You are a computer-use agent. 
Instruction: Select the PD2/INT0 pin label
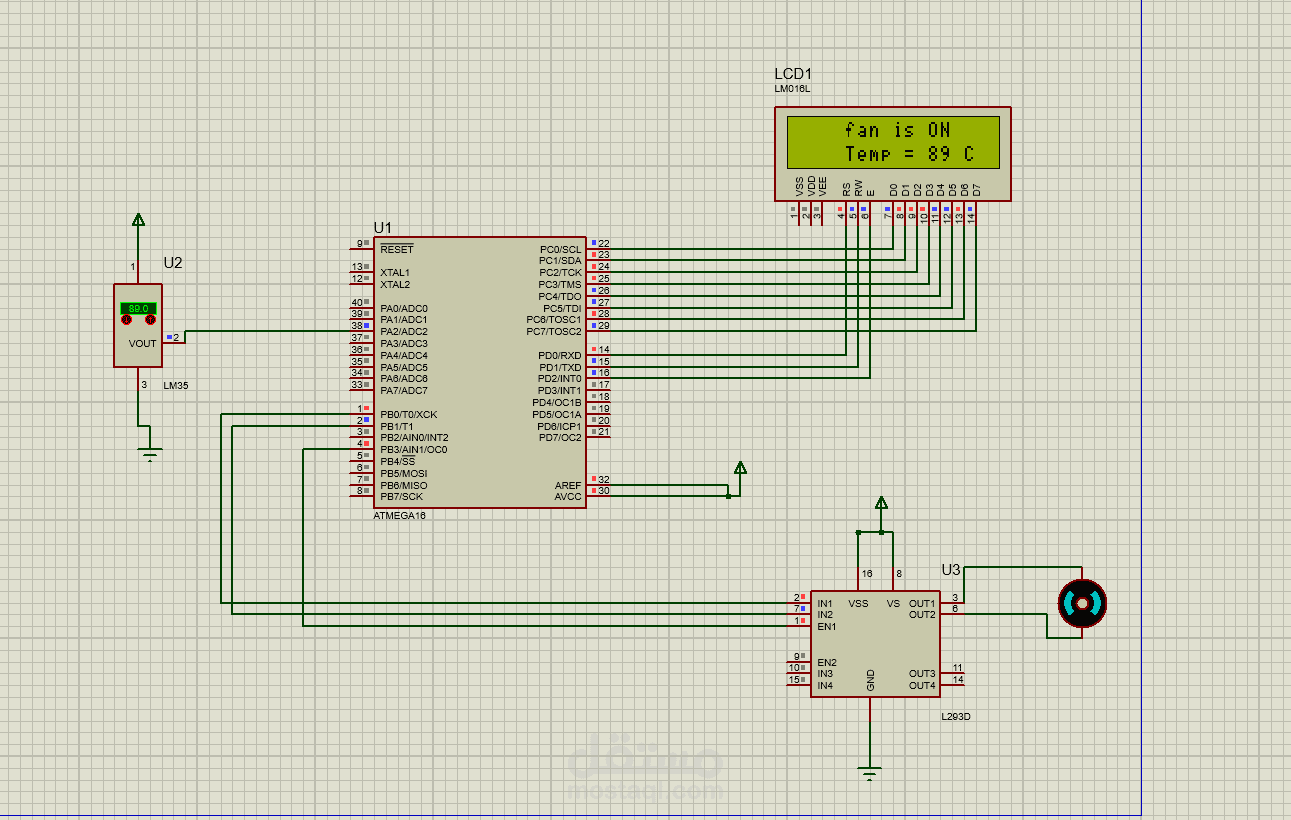pyautogui.click(x=560, y=379)
